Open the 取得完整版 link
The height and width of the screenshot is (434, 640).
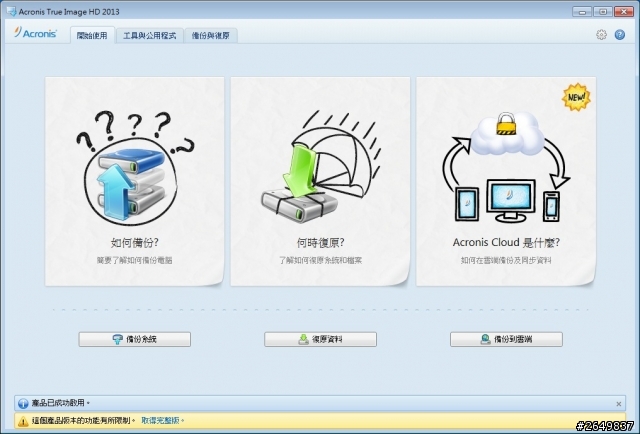(x=160, y=420)
